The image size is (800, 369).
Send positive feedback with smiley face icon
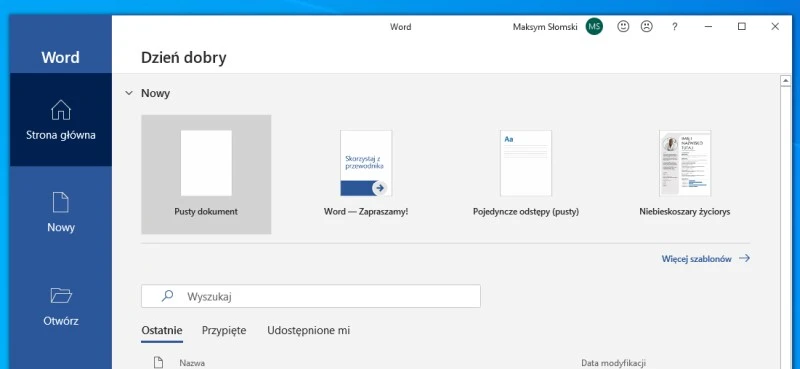[x=623, y=27]
